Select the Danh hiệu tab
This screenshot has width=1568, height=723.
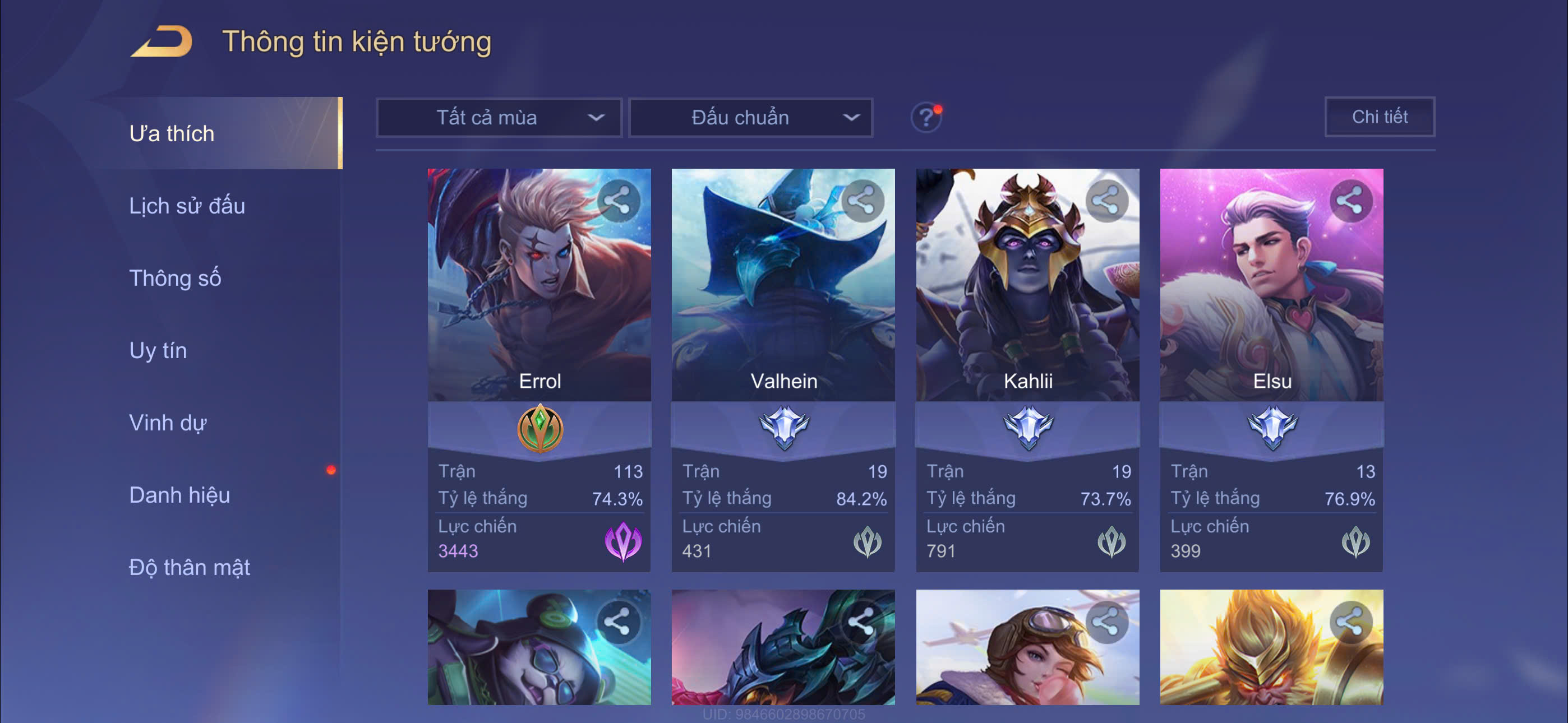coord(179,495)
